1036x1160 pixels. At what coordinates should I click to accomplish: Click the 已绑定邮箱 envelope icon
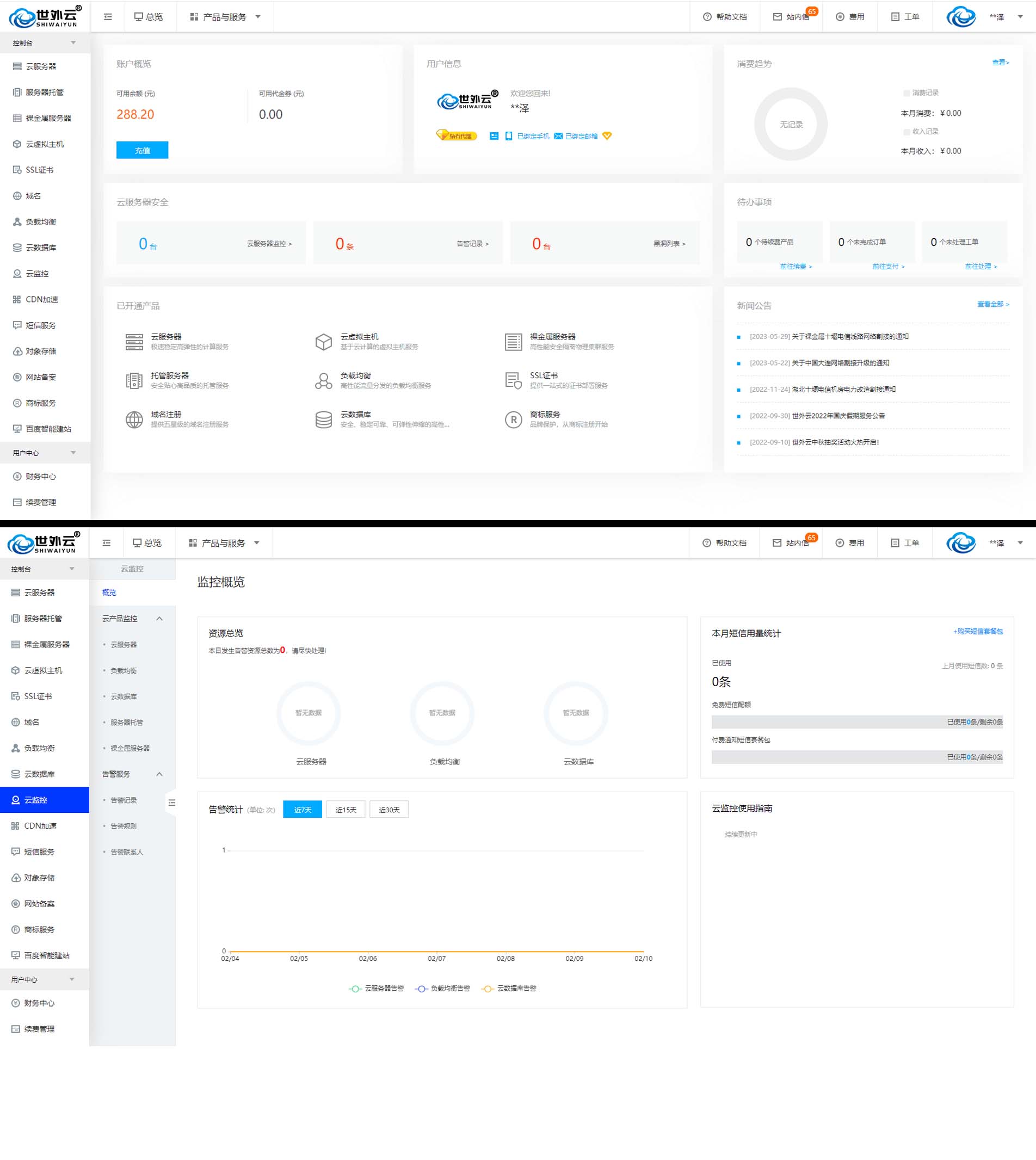[x=558, y=136]
